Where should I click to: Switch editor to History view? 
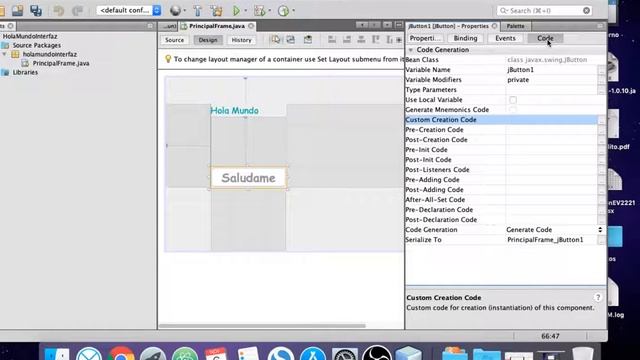click(241, 40)
